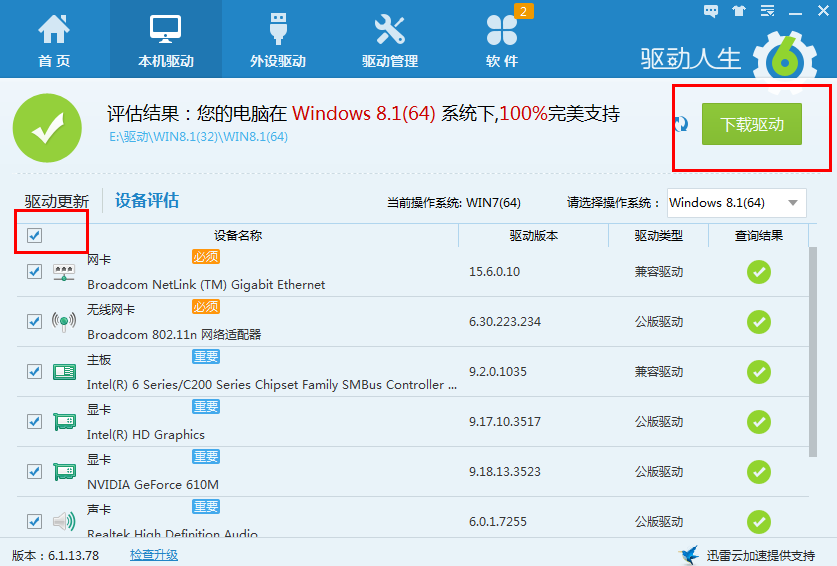Click the 驱动版本 column header
Image resolution: width=837 pixels, height=566 pixels.
[x=533, y=235]
